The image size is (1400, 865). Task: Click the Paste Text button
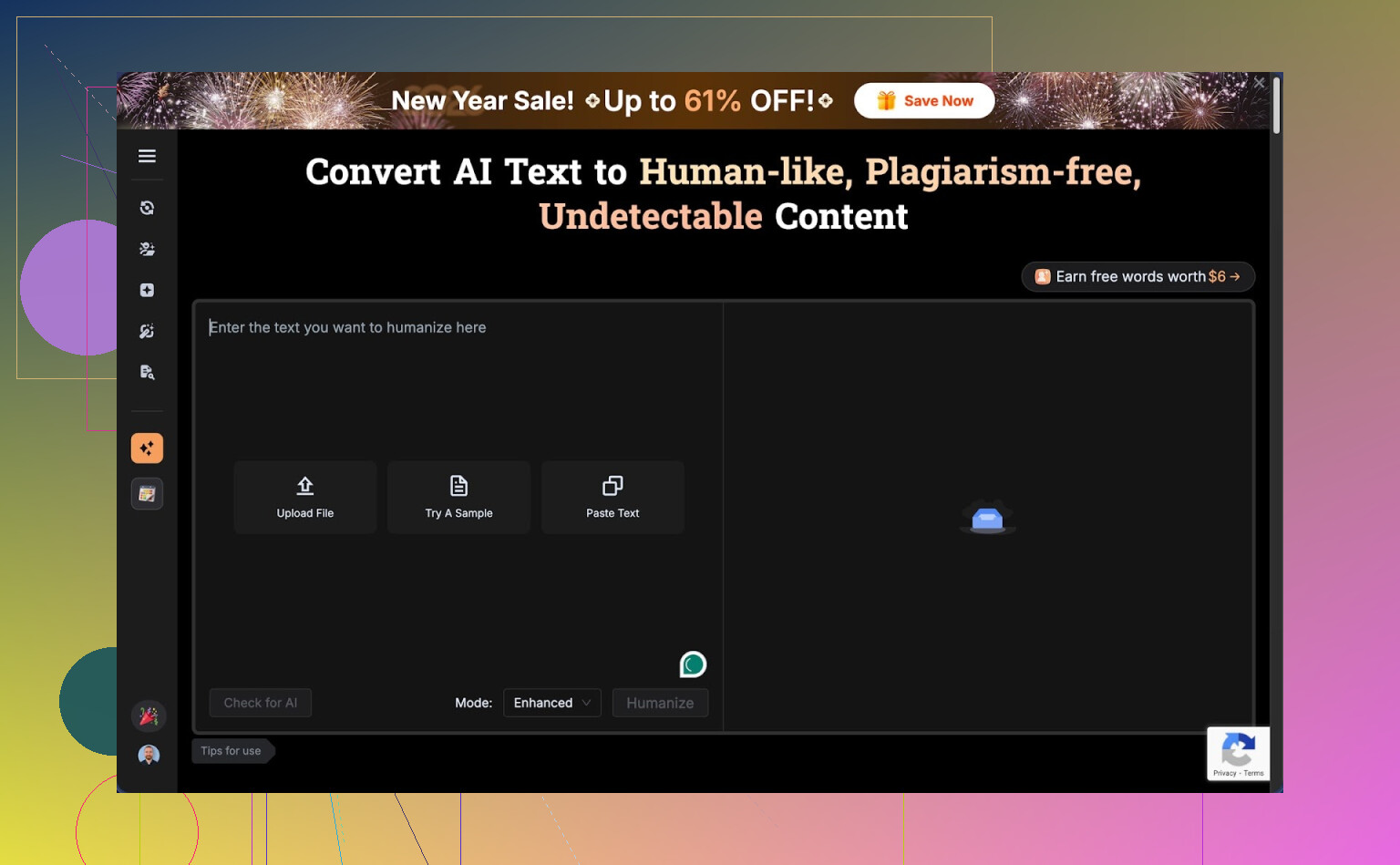(612, 497)
